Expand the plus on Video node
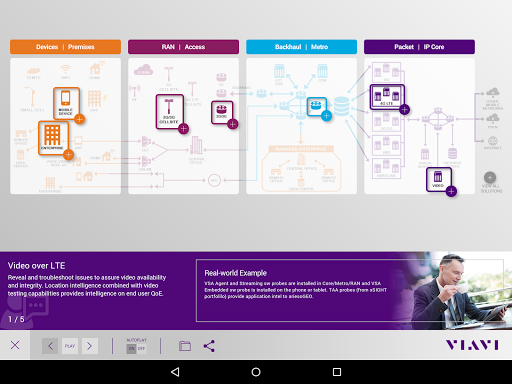The image size is (512, 384). pos(451,191)
